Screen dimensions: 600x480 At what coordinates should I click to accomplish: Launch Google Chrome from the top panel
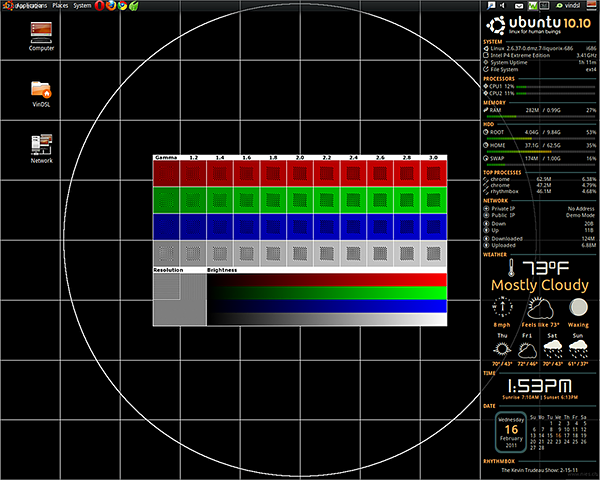pyautogui.click(x=121, y=5)
